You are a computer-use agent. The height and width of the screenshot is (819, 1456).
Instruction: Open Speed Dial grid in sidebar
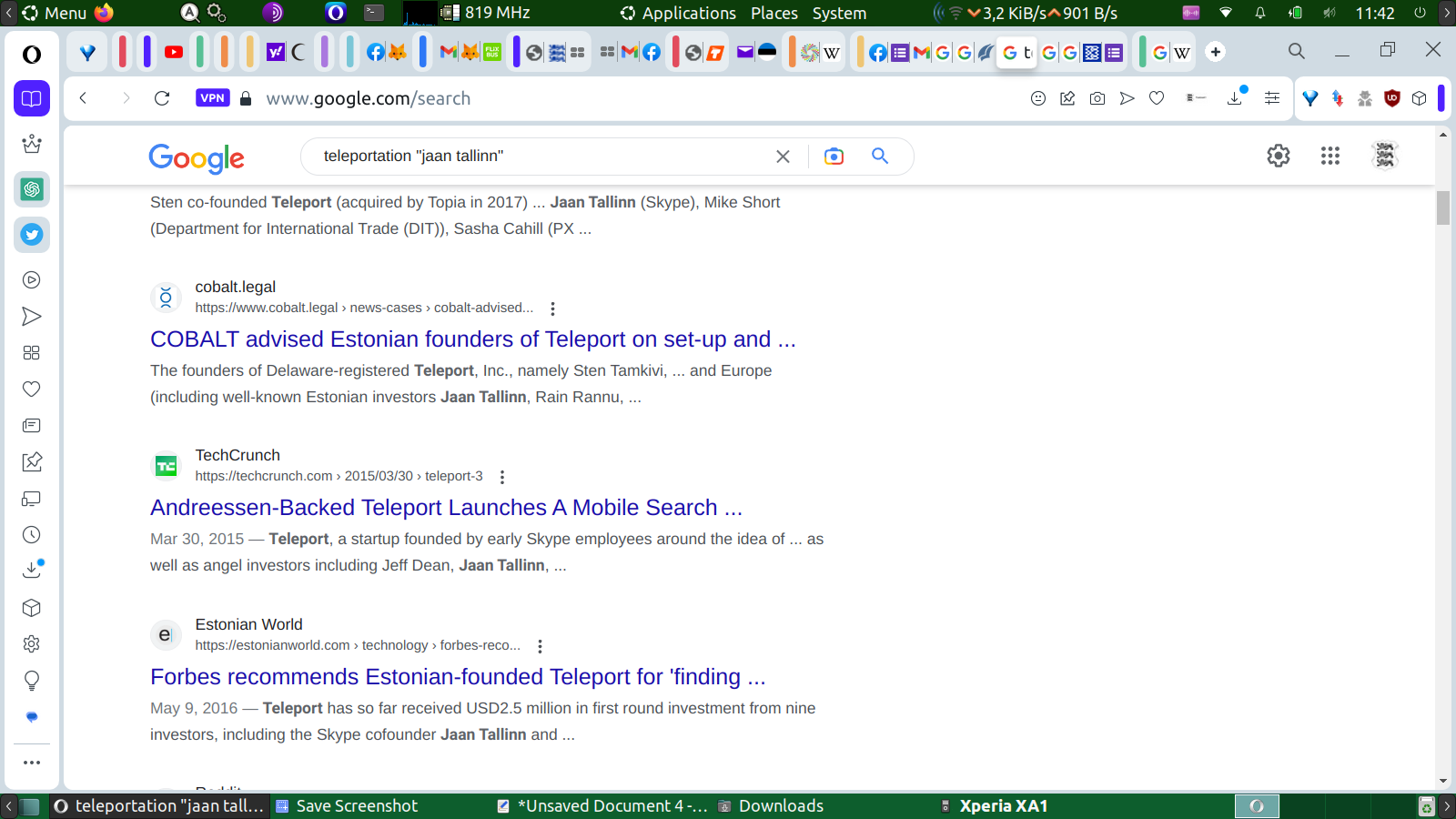click(x=32, y=353)
